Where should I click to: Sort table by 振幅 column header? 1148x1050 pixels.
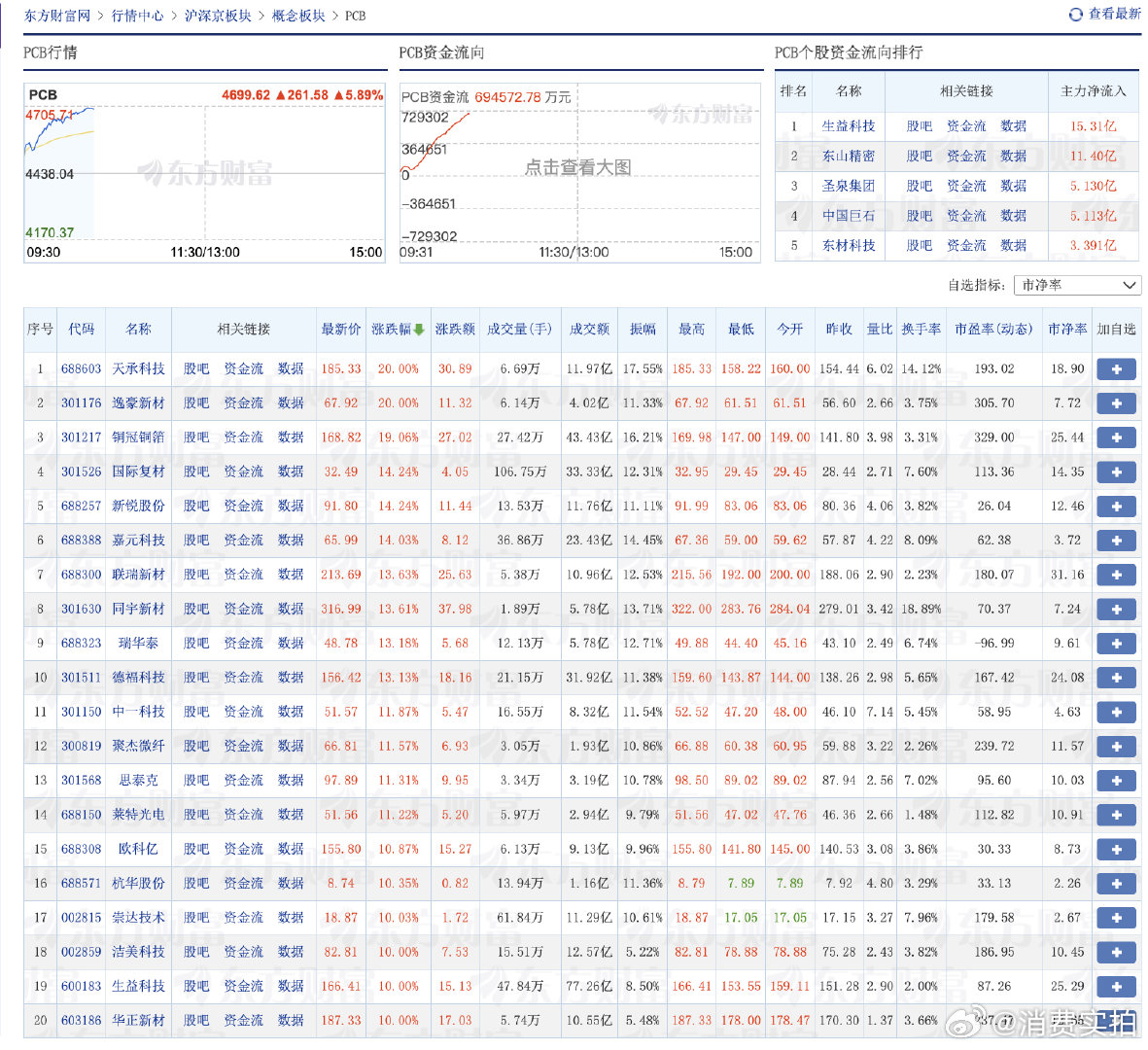coord(643,330)
